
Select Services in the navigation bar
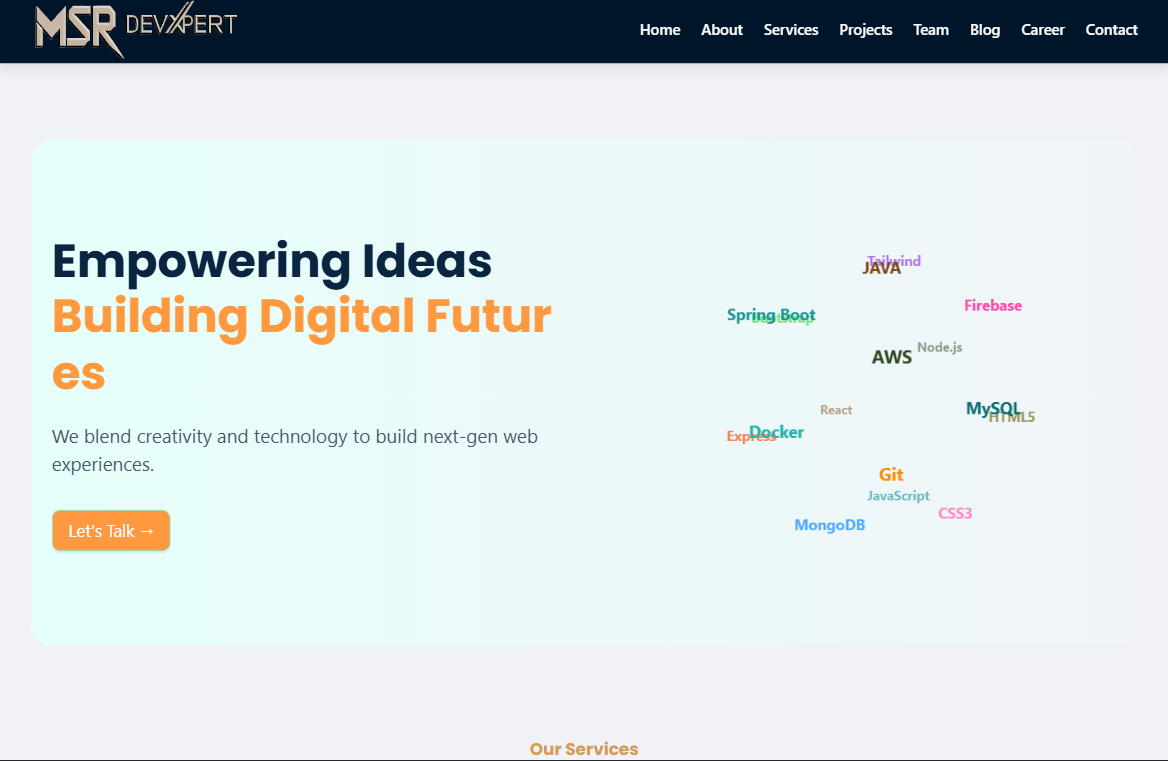tap(790, 30)
